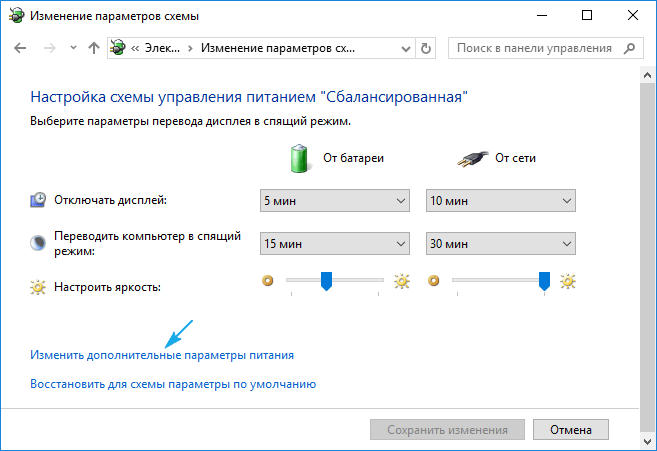
Task: Click the Forward navigation arrow
Action: (x=50, y=48)
